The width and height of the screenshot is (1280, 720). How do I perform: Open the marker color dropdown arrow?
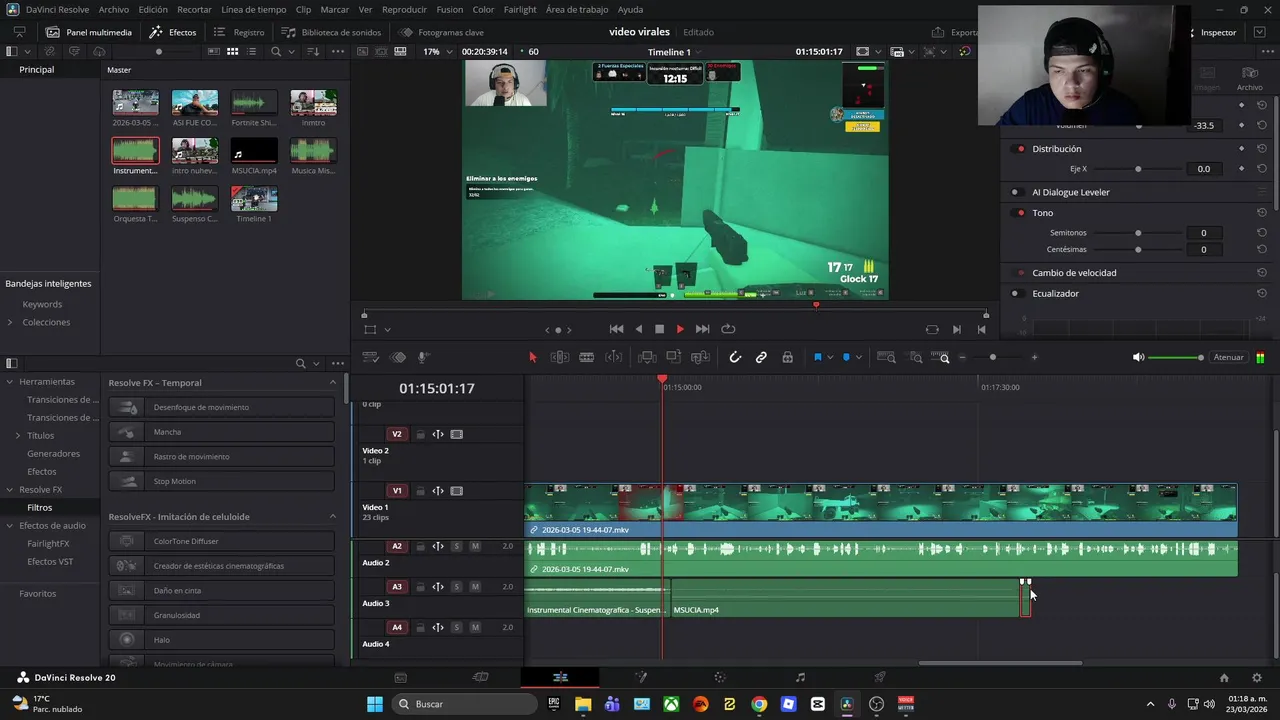pyautogui.click(x=859, y=358)
